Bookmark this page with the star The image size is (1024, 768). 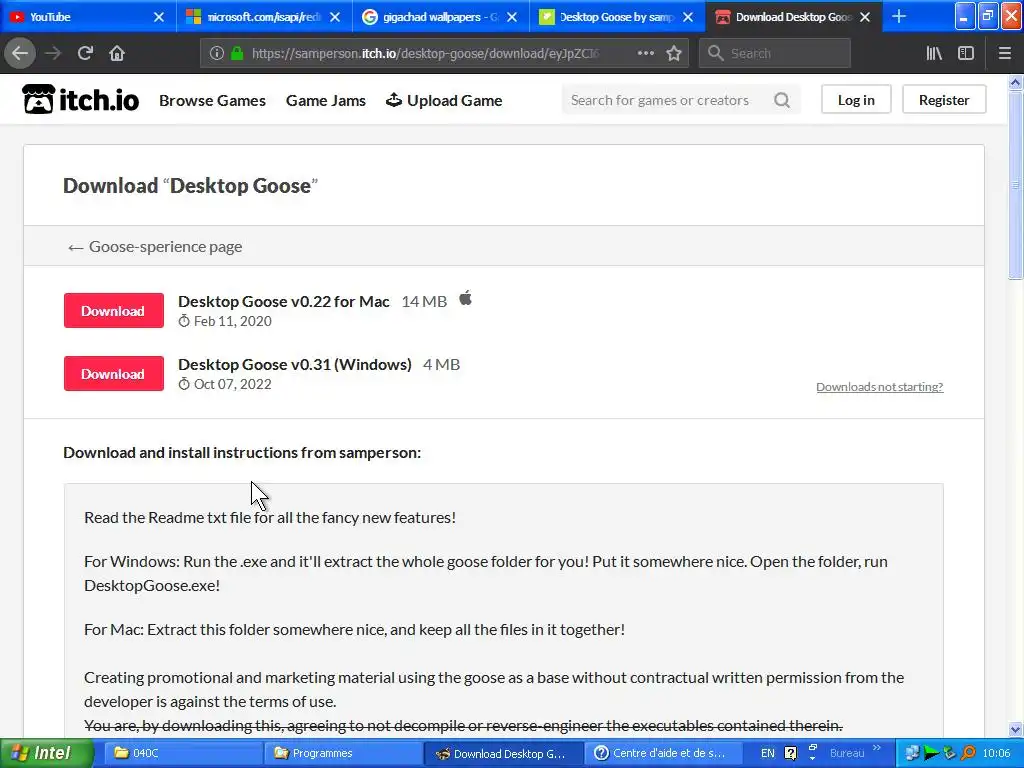(x=674, y=53)
